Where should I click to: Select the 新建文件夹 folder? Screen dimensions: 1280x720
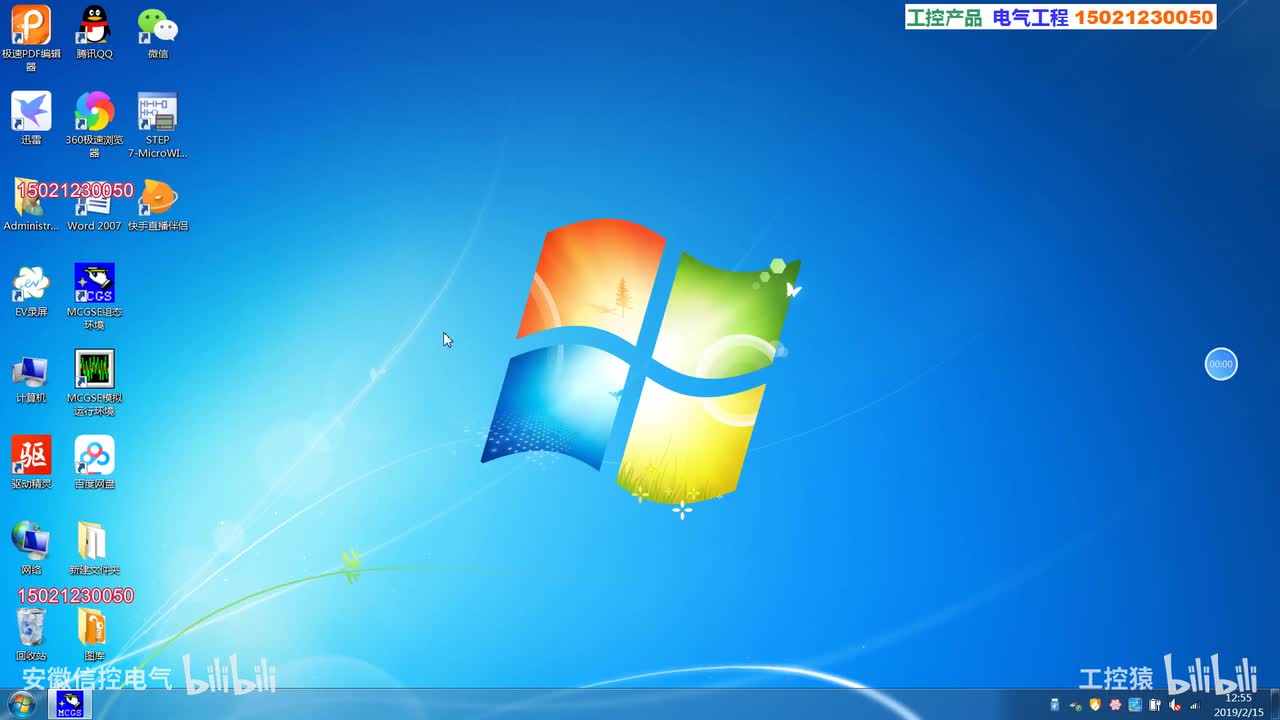[94, 548]
